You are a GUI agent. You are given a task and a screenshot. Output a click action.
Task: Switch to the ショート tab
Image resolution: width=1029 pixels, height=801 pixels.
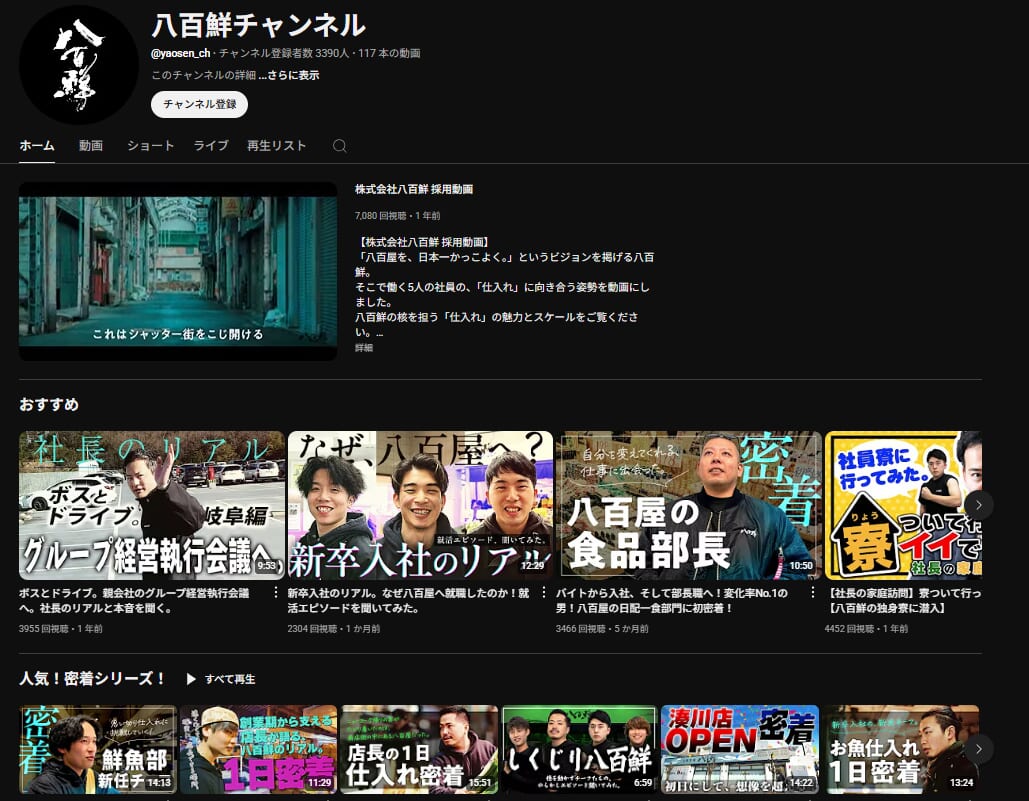coord(150,146)
